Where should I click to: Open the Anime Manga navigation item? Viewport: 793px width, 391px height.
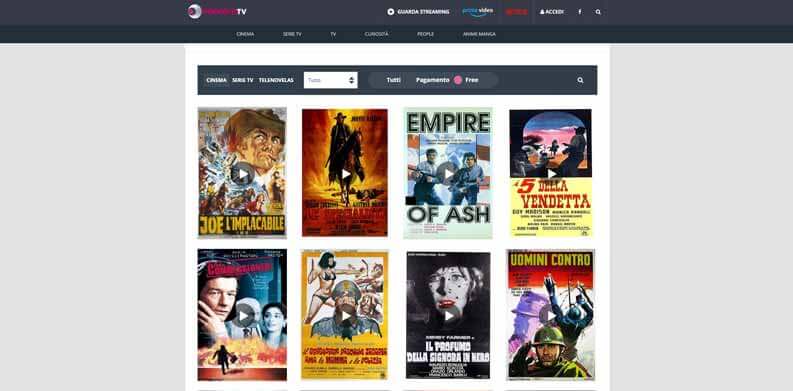click(479, 34)
